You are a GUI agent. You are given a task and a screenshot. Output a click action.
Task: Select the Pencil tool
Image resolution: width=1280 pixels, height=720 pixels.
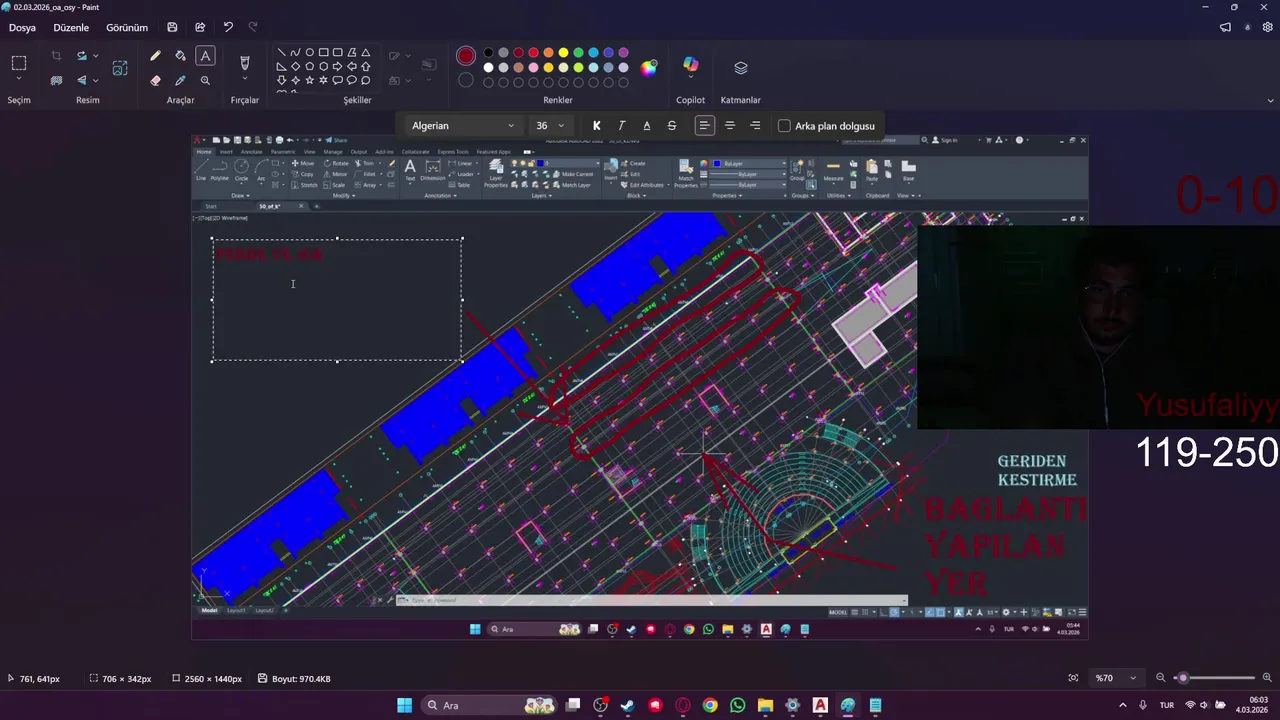pyautogui.click(x=155, y=56)
